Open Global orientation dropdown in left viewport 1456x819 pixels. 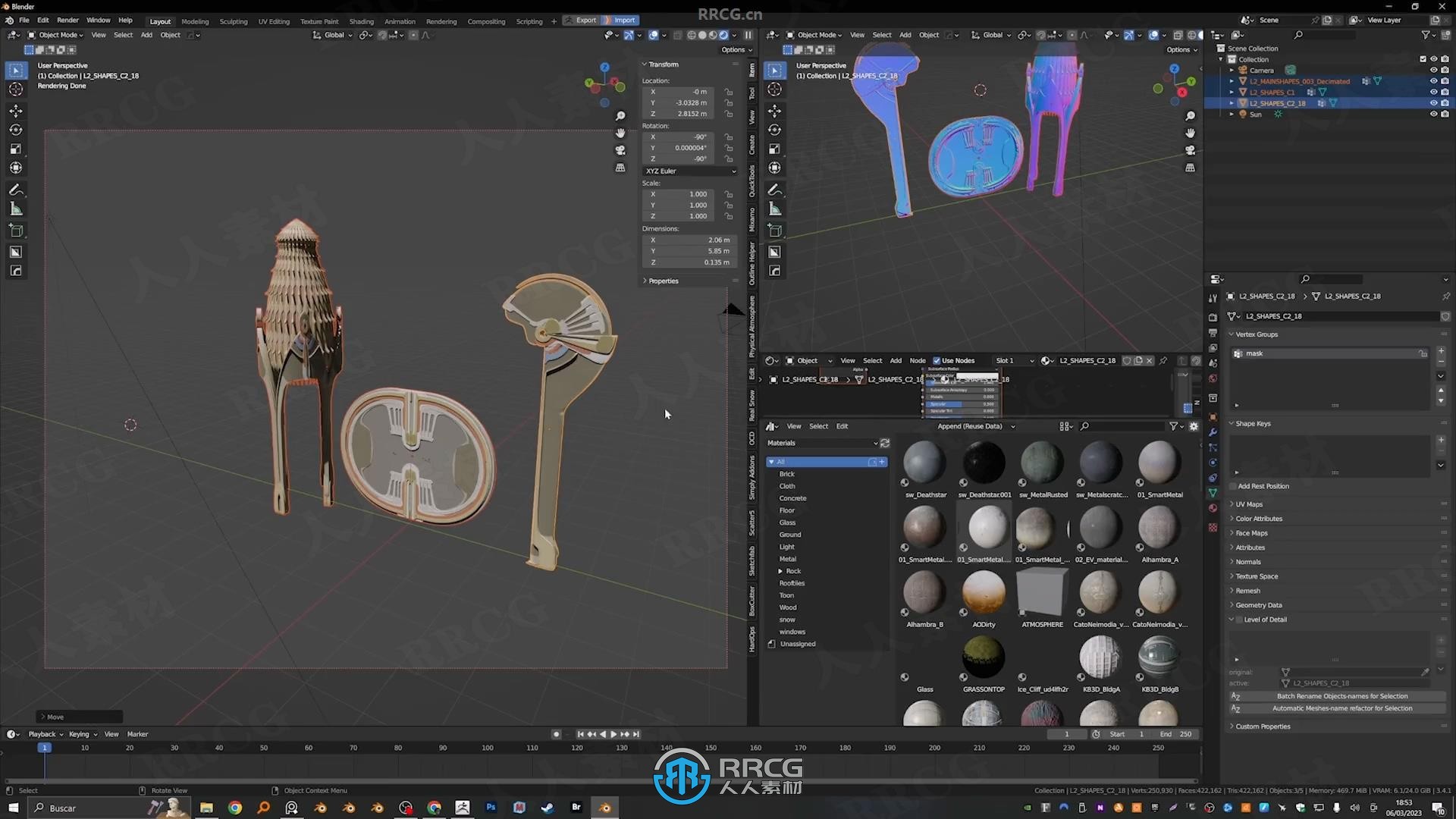(x=333, y=35)
